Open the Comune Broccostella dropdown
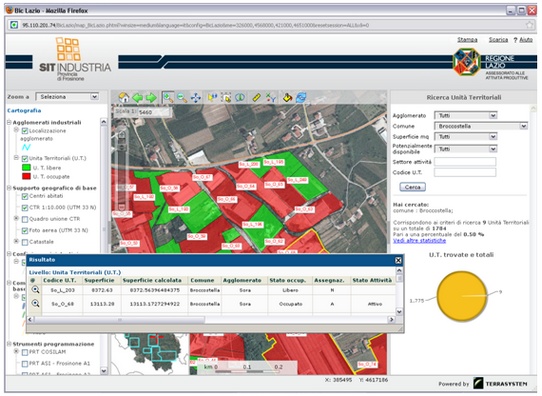 [x=481, y=126]
